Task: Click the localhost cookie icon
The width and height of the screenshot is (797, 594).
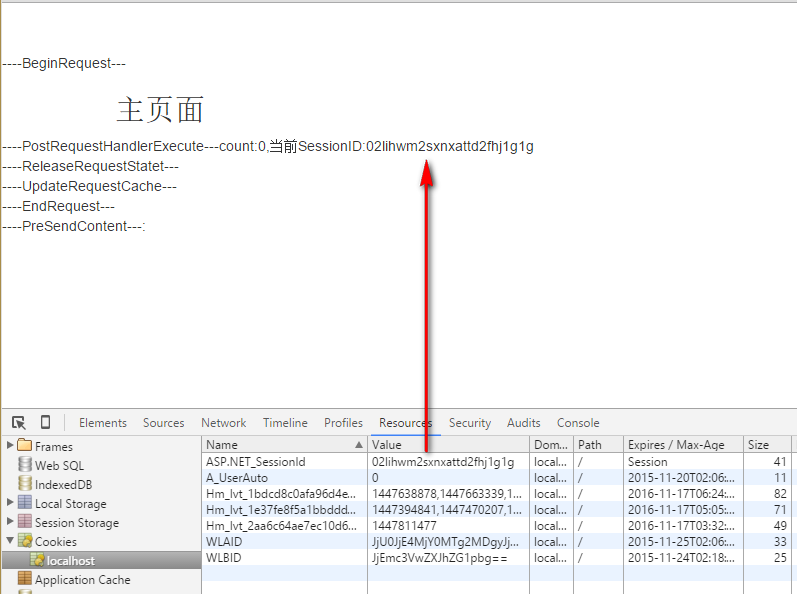Action: [37, 560]
